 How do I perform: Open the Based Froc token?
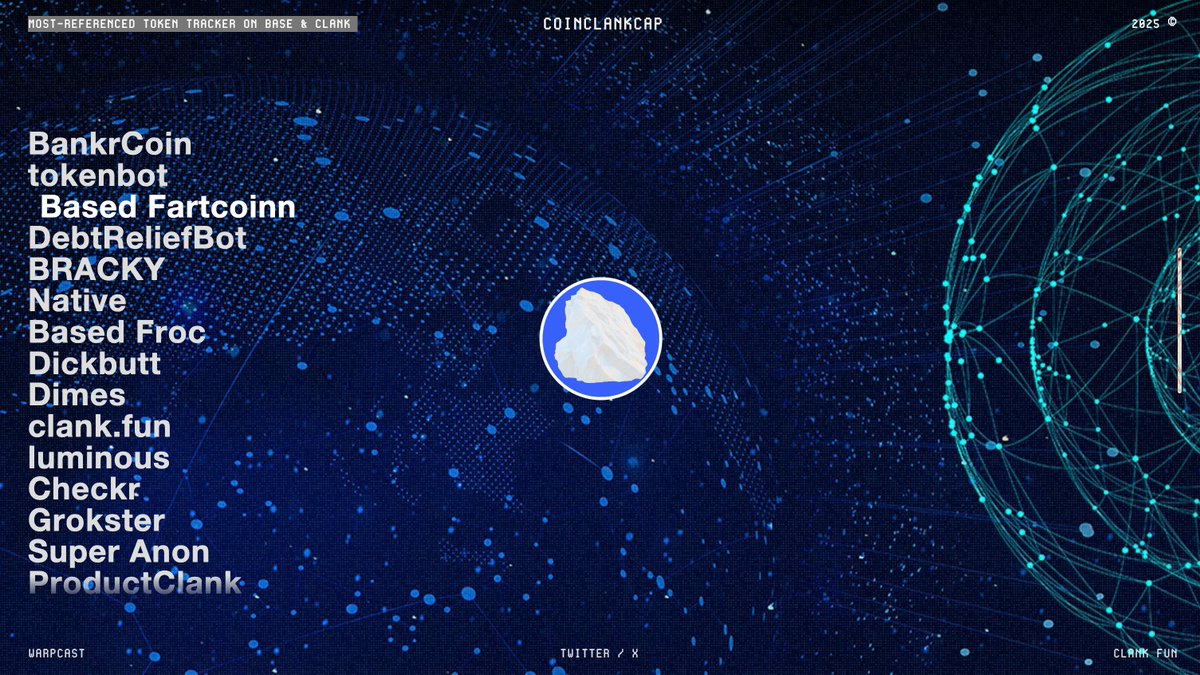click(x=117, y=332)
